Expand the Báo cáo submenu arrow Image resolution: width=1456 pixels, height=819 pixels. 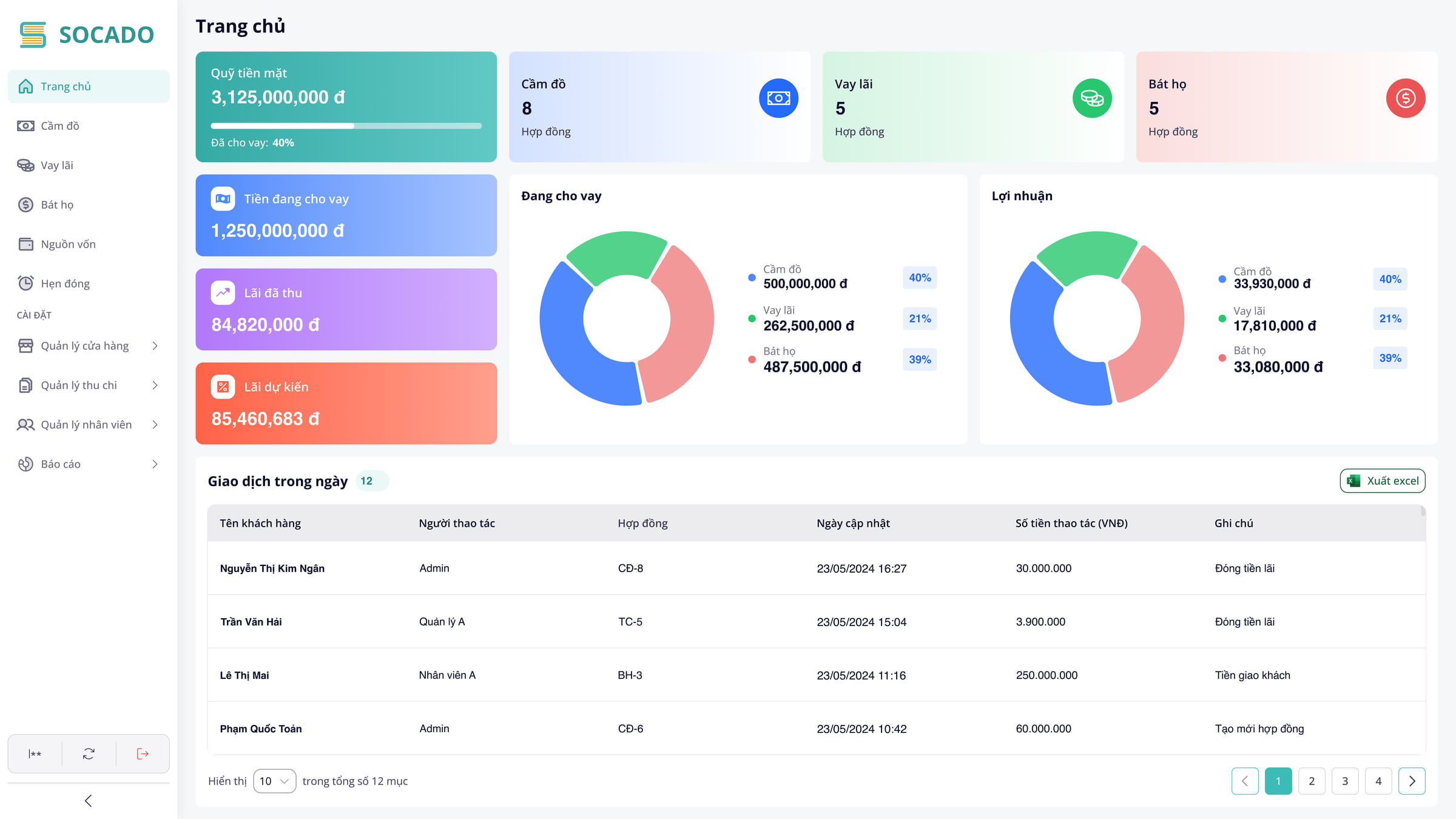pyautogui.click(x=155, y=464)
